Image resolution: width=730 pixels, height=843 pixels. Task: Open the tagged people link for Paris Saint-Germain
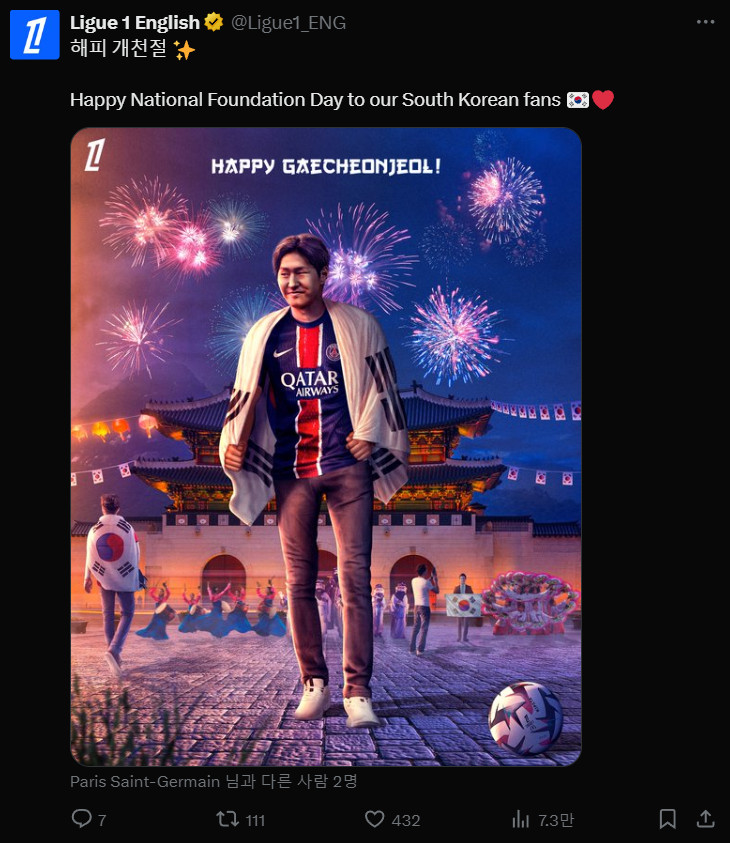click(x=213, y=781)
